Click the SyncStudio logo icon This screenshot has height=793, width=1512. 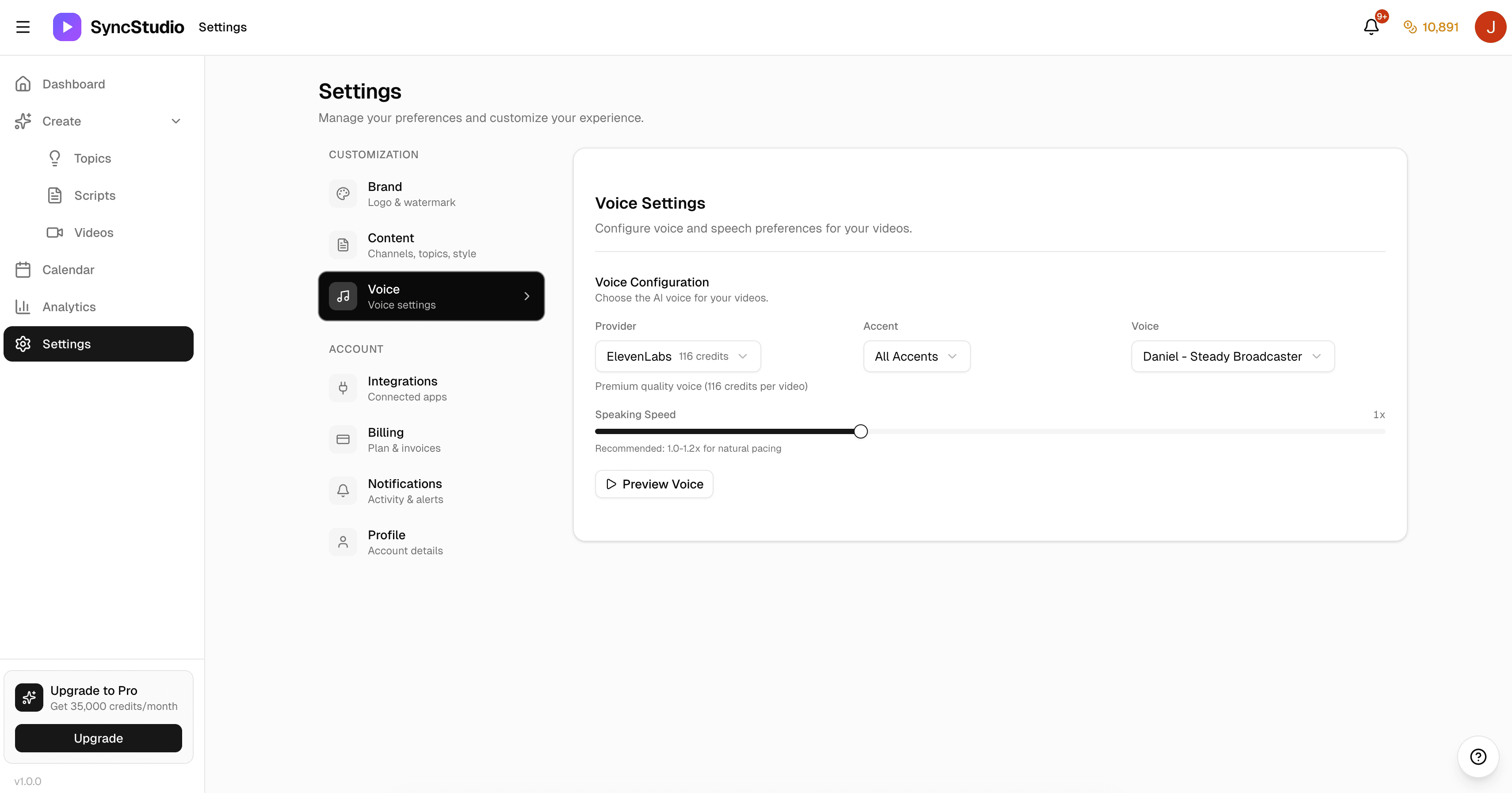[x=67, y=27]
